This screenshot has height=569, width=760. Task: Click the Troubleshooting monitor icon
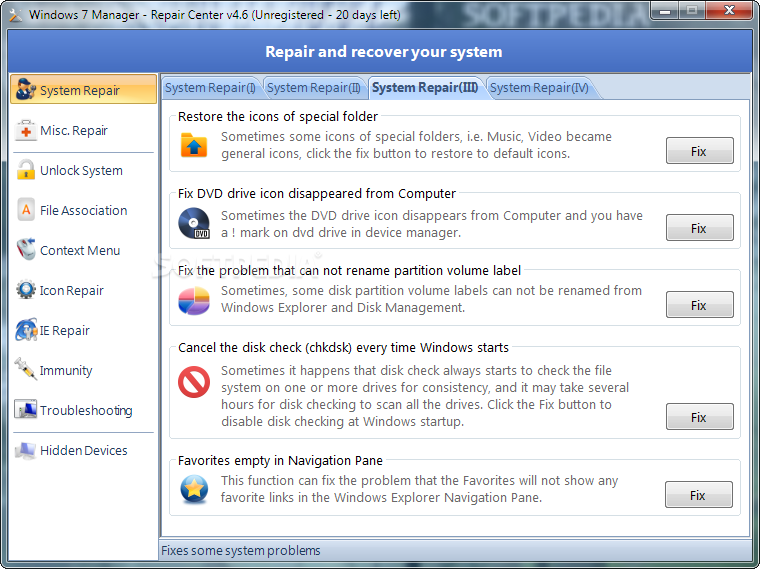click(25, 410)
